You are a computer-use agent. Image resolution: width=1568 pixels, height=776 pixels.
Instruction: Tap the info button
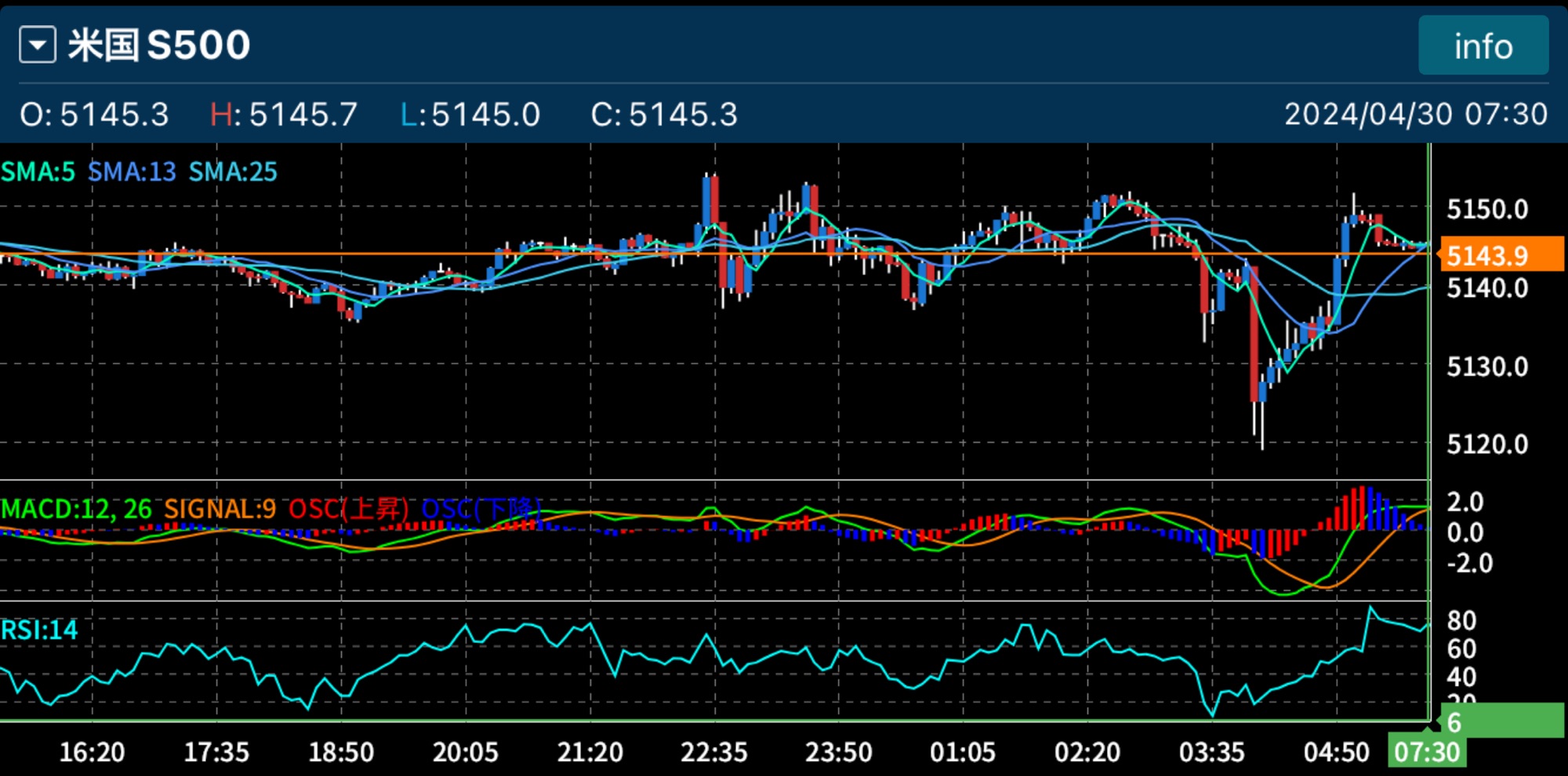pos(1483,46)
